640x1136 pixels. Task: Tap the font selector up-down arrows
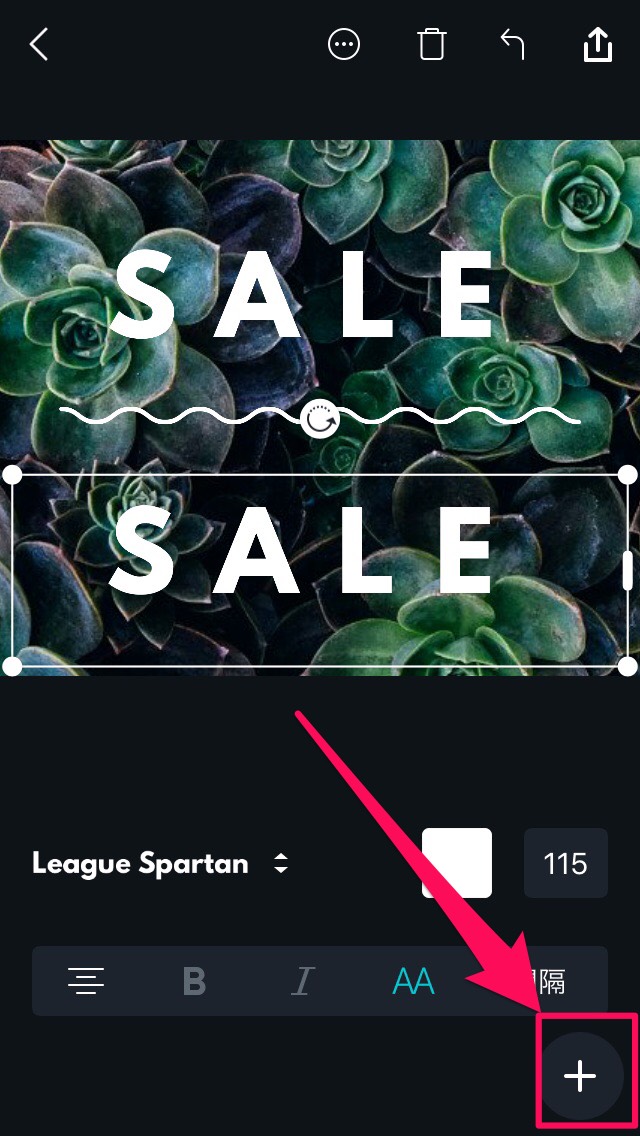280,863
